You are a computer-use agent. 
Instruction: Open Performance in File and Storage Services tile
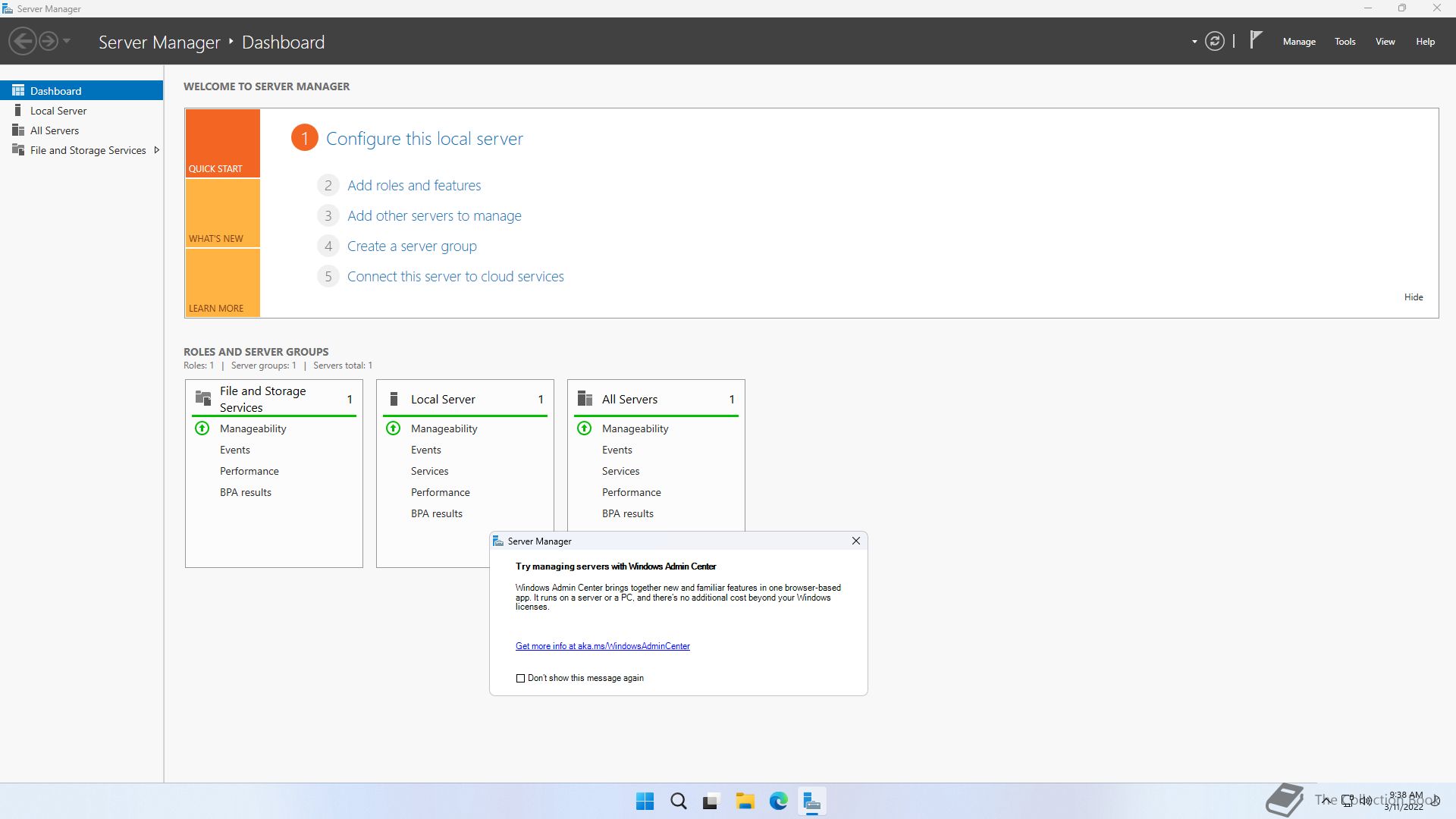[x=249, y=471]
